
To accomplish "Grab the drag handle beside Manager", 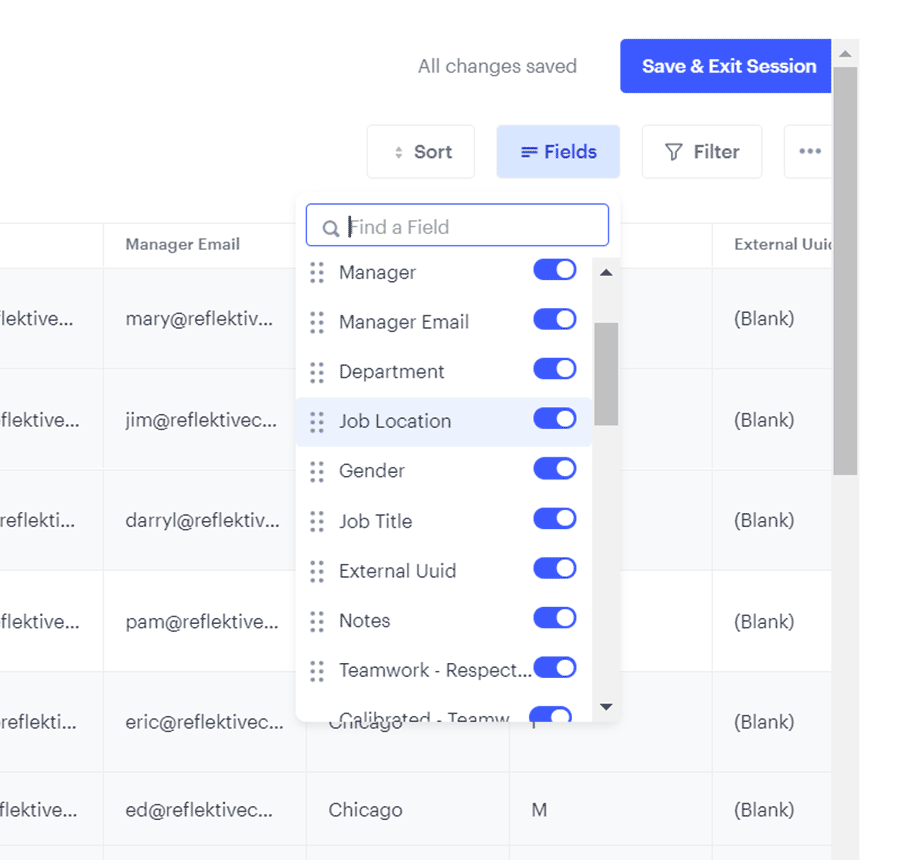I will pyautogui.click(x=317, y=273).
